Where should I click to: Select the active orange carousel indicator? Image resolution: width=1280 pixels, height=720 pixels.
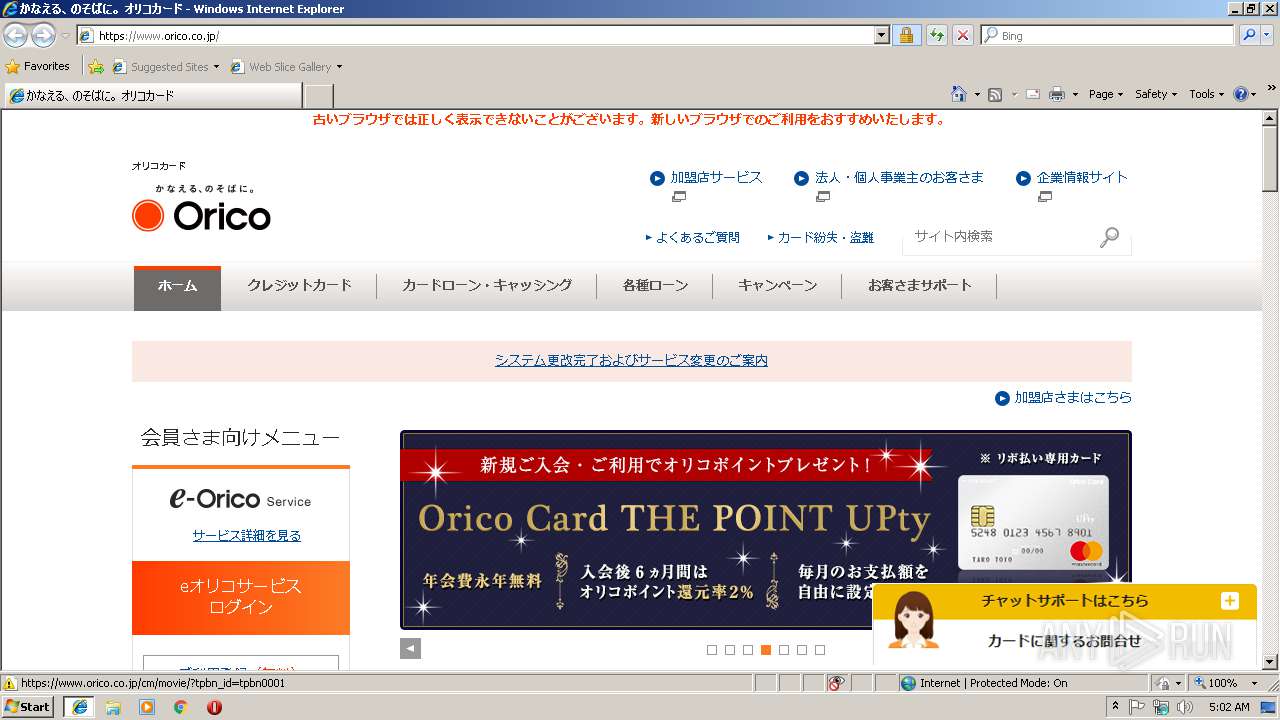766,650
